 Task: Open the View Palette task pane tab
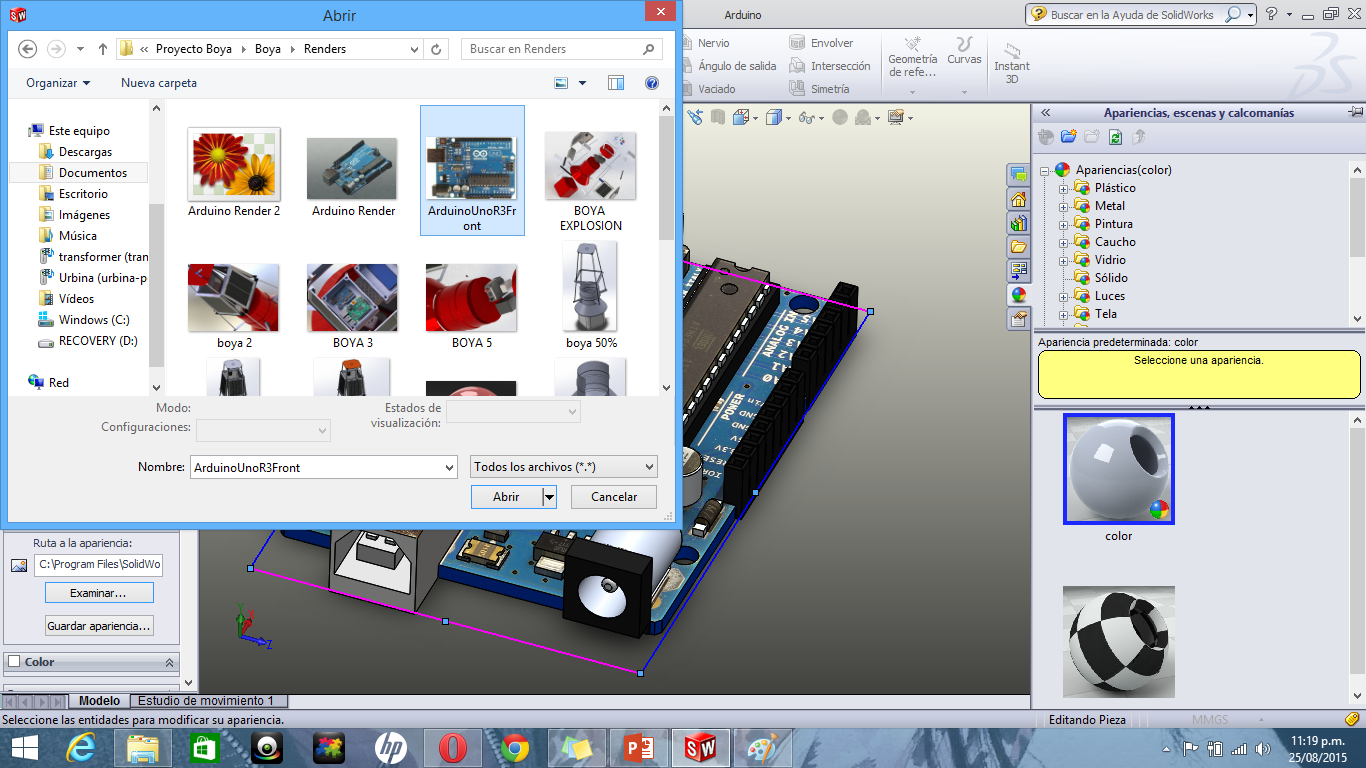(1019, 271)
